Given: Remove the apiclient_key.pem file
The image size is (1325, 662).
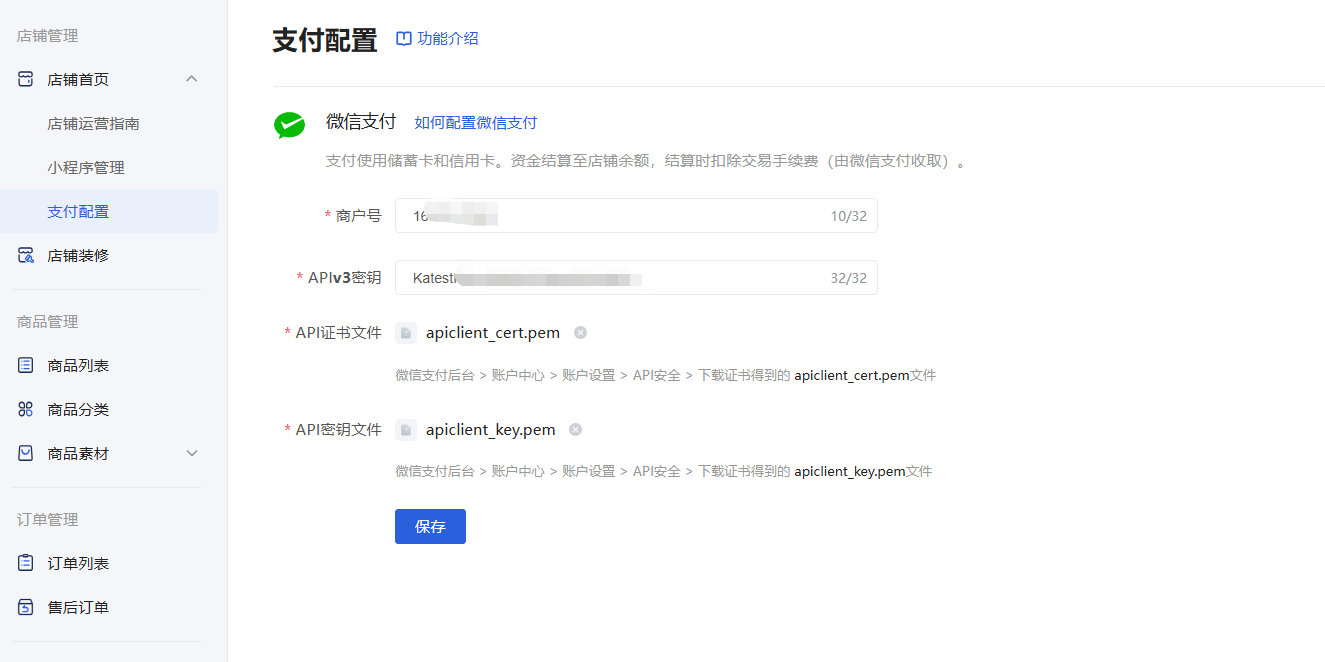Looking at the screenshot, I should [575, 430].
